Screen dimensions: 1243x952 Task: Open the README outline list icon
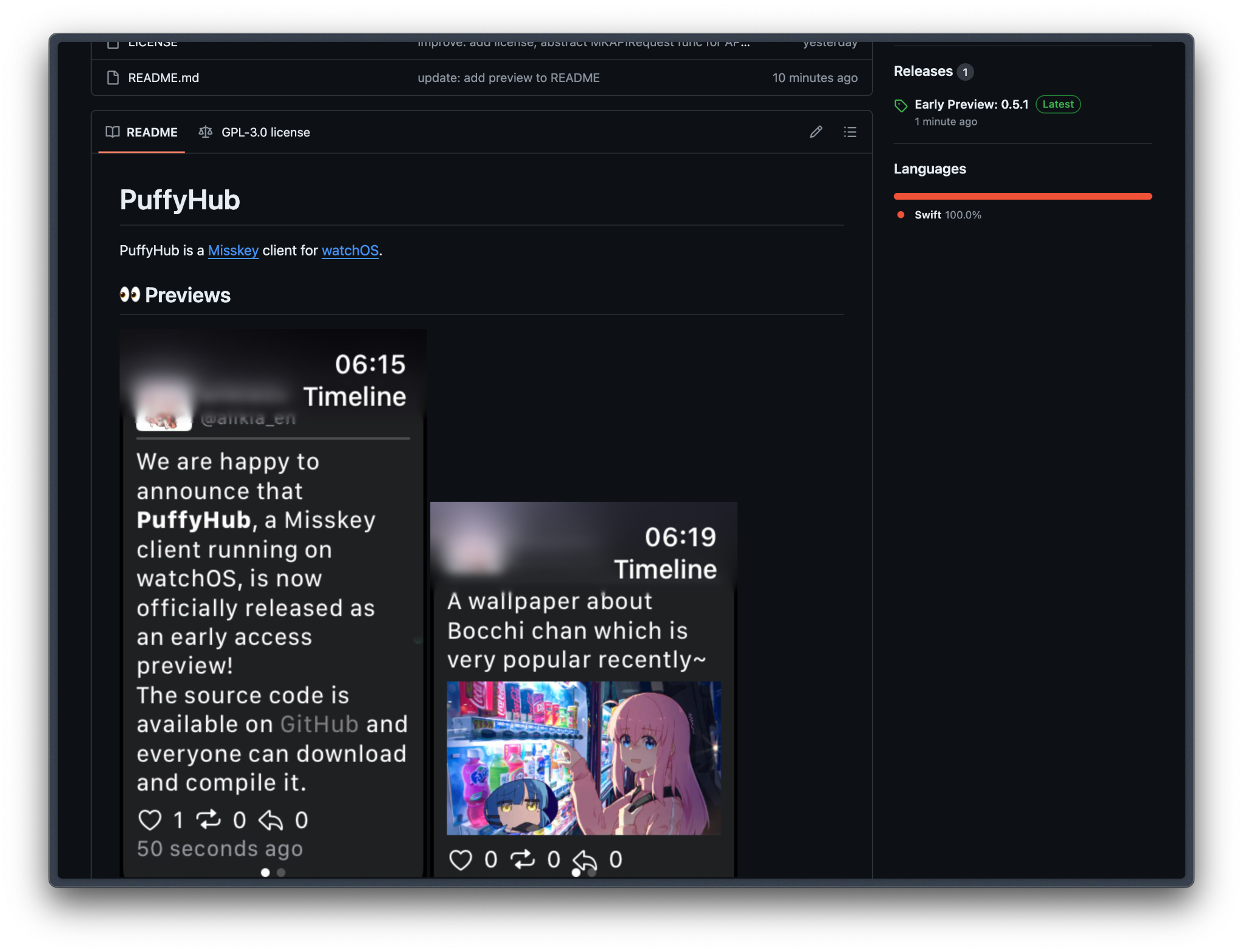(850, 132)
